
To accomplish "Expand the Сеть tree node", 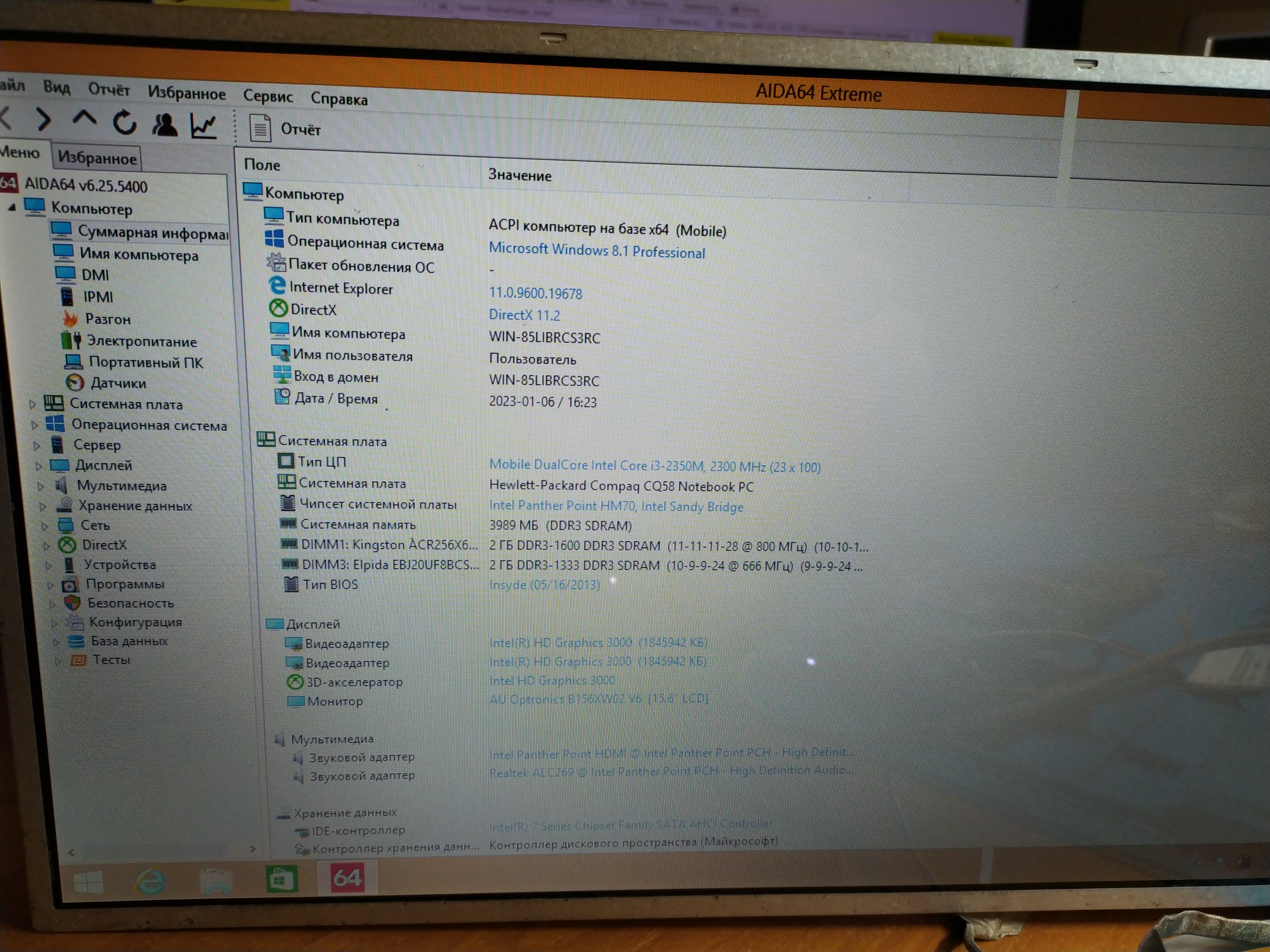I will pyautogui.click(x=44, y=525).
